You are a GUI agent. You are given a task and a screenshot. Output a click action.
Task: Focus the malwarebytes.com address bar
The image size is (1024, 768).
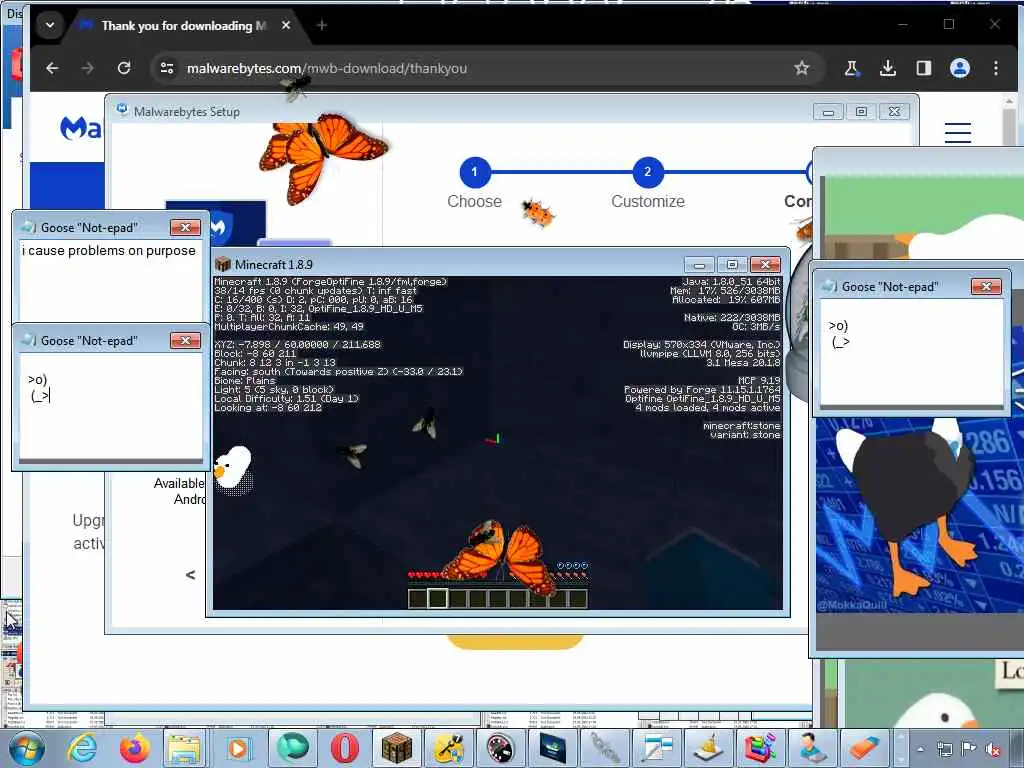[x=483, y=68]
